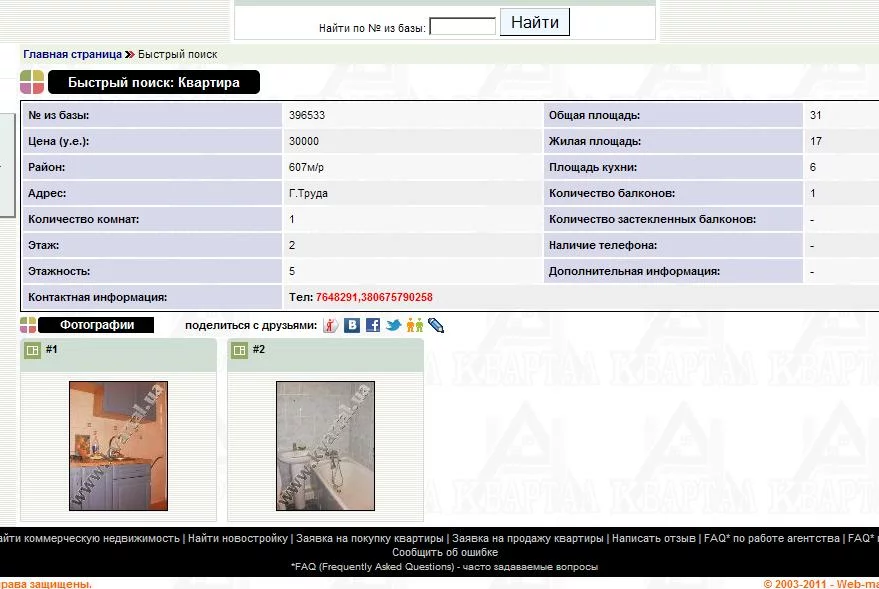Click Количество застекленных балконов label

(652, 219)
